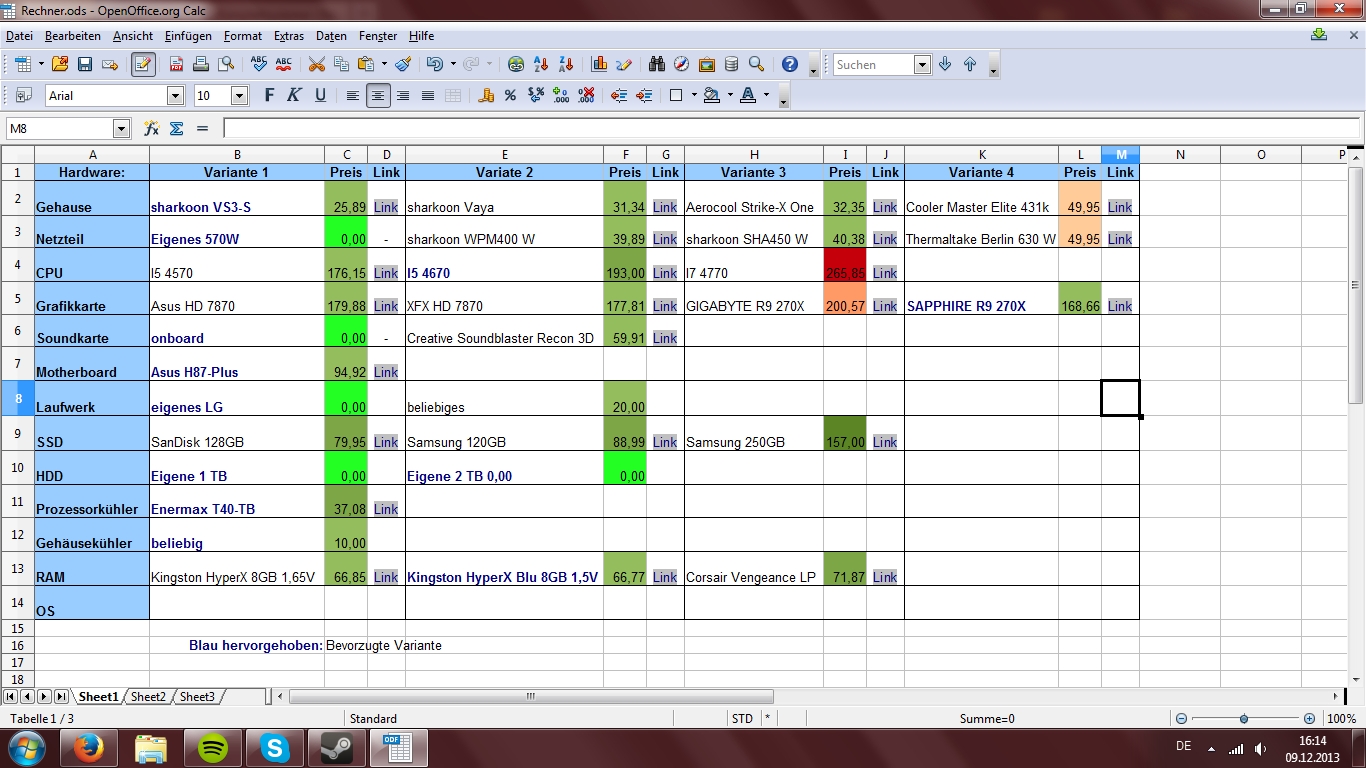
Task: Find next with down arrow button
Action: coord(945,65)
